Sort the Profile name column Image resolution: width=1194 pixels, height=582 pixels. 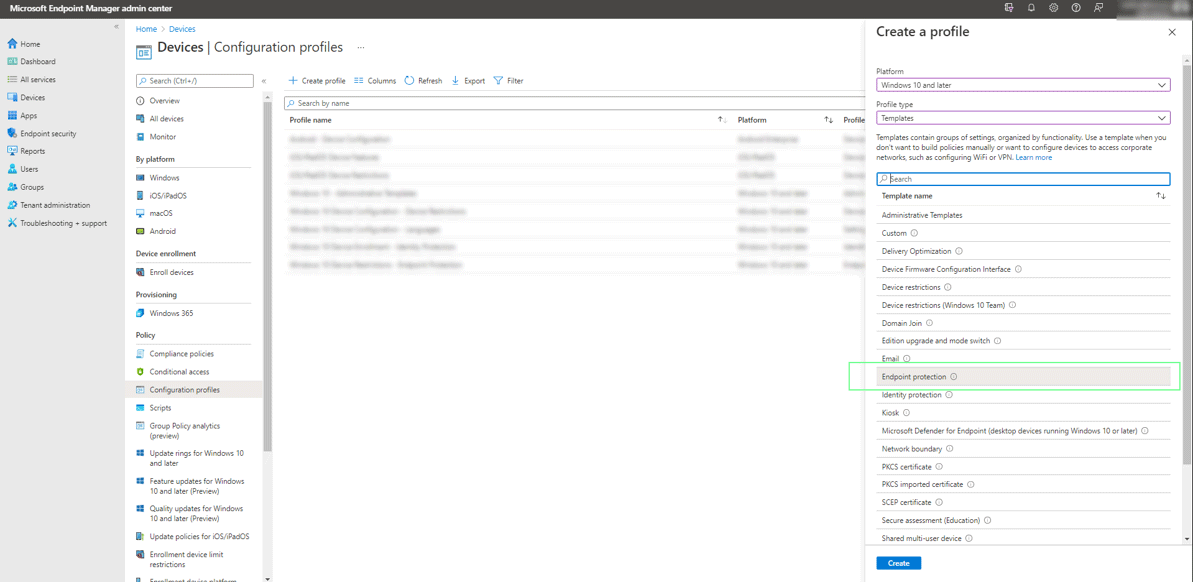click(x=721, y=120)
